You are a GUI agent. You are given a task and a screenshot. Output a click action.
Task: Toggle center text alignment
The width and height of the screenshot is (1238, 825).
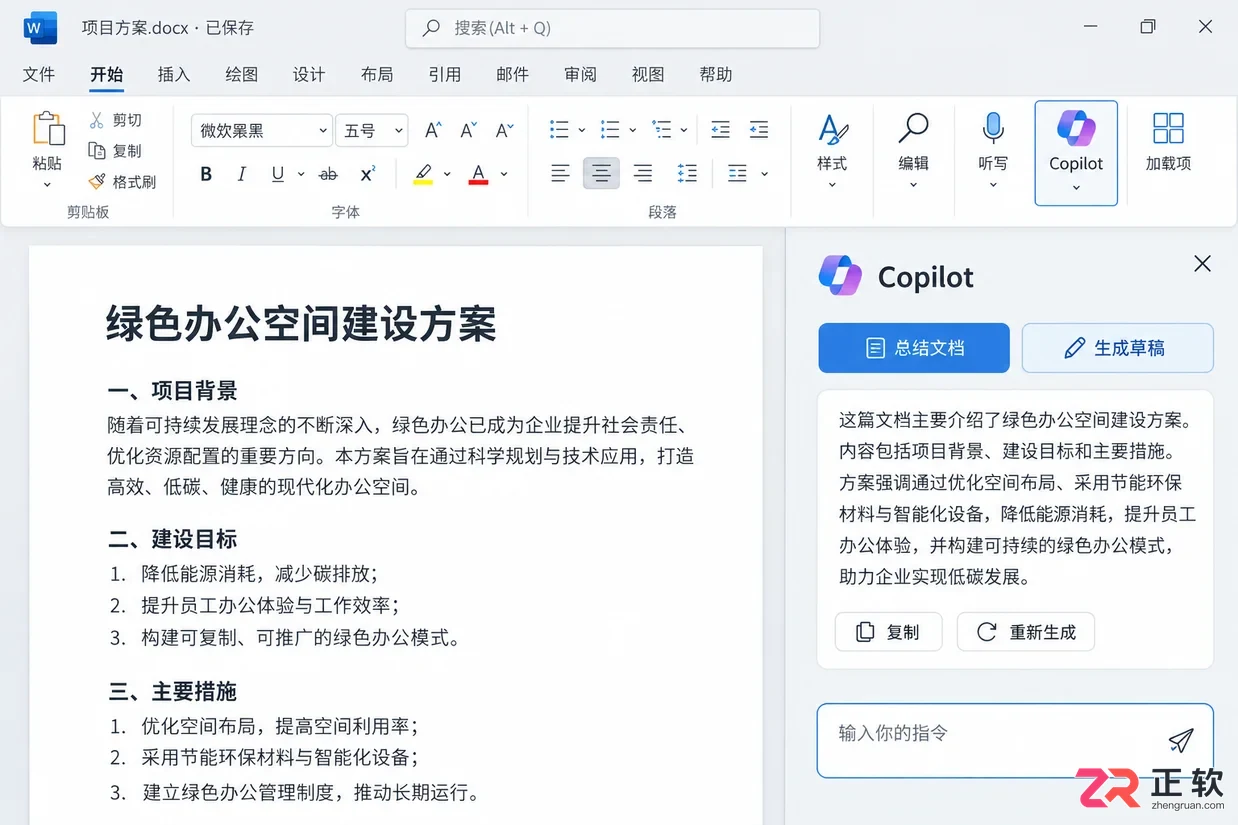point(601,174)
